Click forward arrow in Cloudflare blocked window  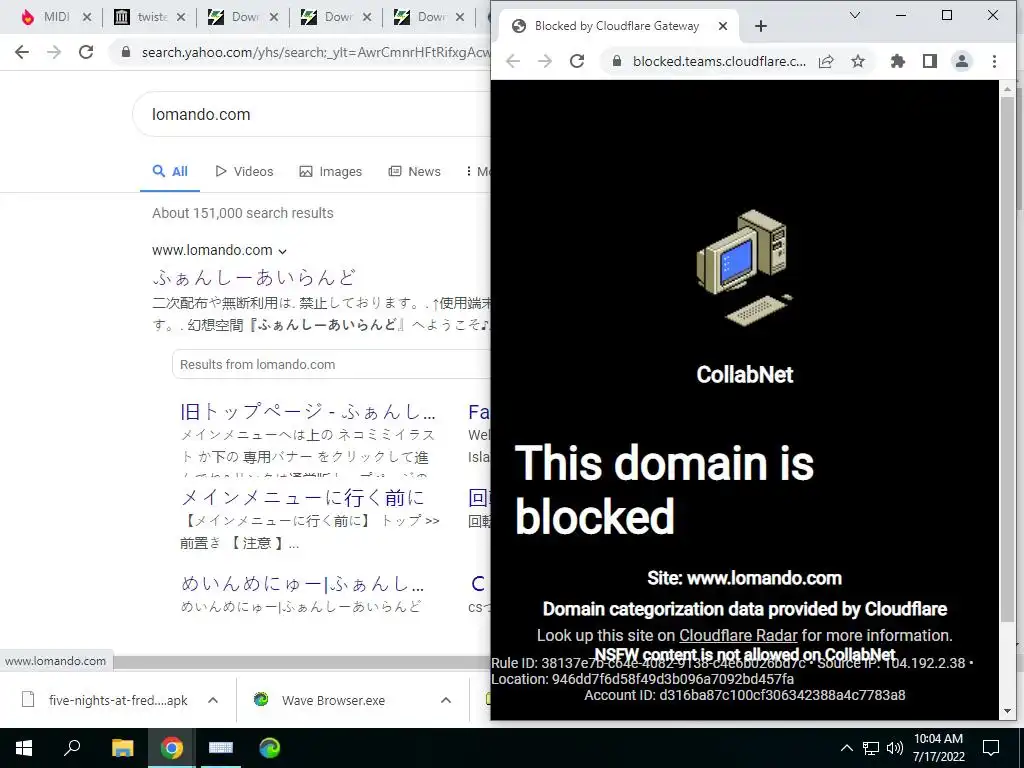pyautogui.click(x=545, y=61)
